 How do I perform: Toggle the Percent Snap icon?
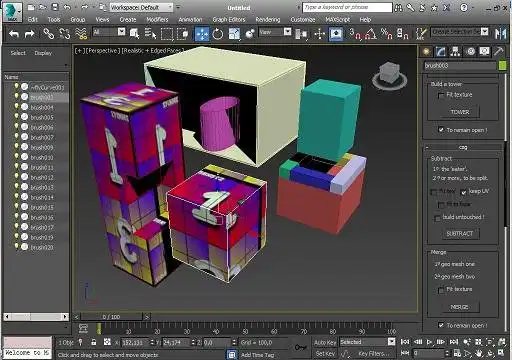pyautogui.click(x=387, y=34)
